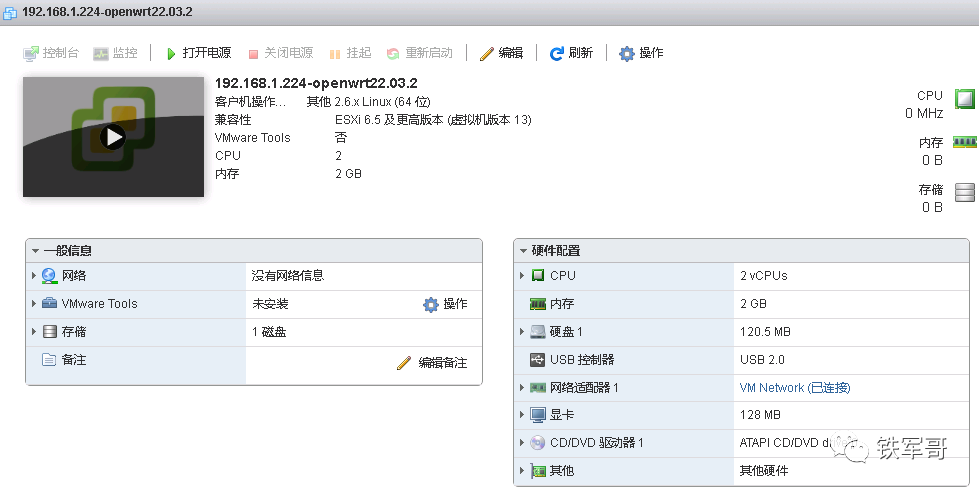Click the VM console preview thumbnail play button
This screenshot has width=979, height=491.
point(113,137)
